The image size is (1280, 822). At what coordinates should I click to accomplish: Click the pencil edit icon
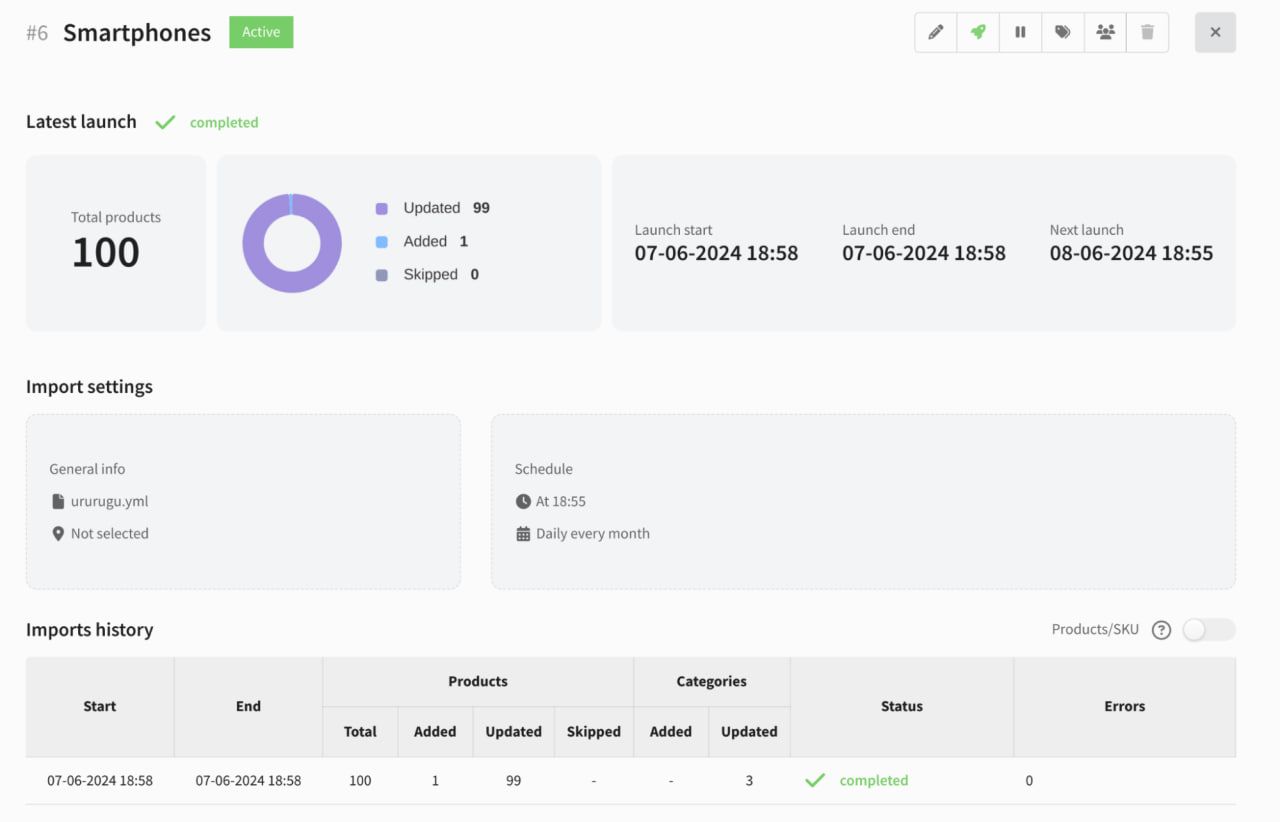936,32
